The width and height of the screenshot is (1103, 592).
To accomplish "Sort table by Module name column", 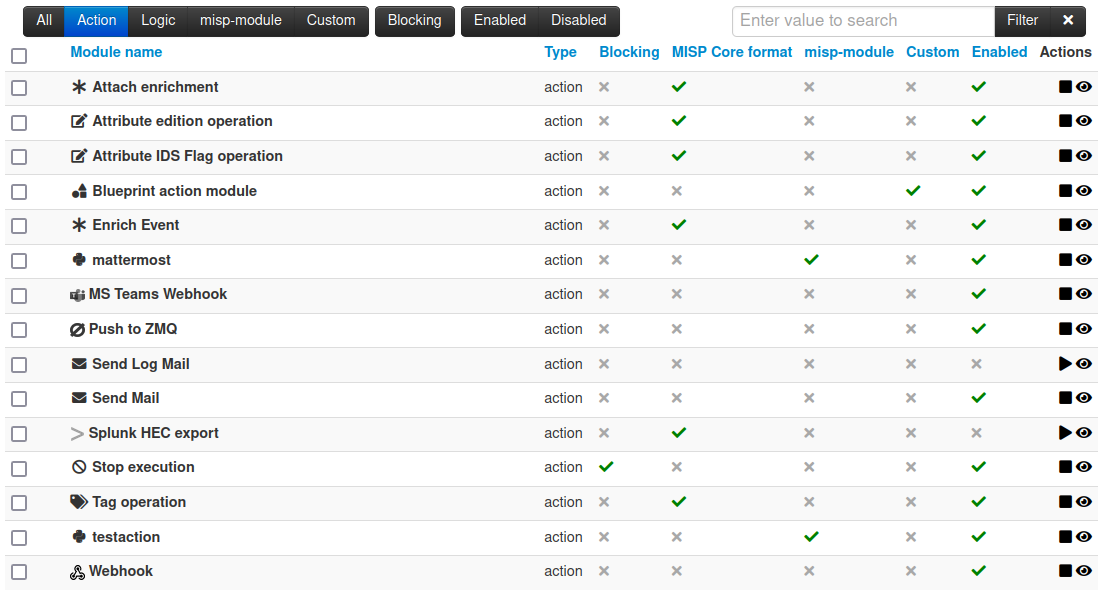I will tap(116, 52).
